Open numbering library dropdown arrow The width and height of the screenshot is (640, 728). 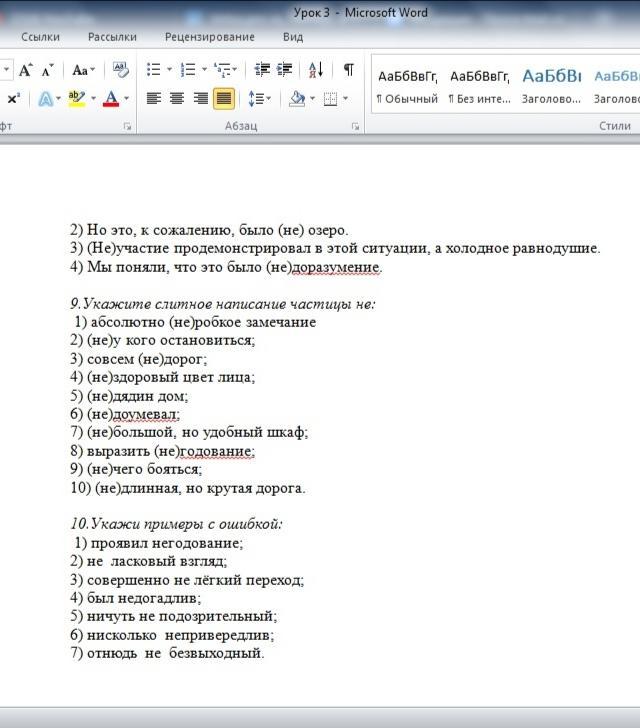[x=204, y=70]
